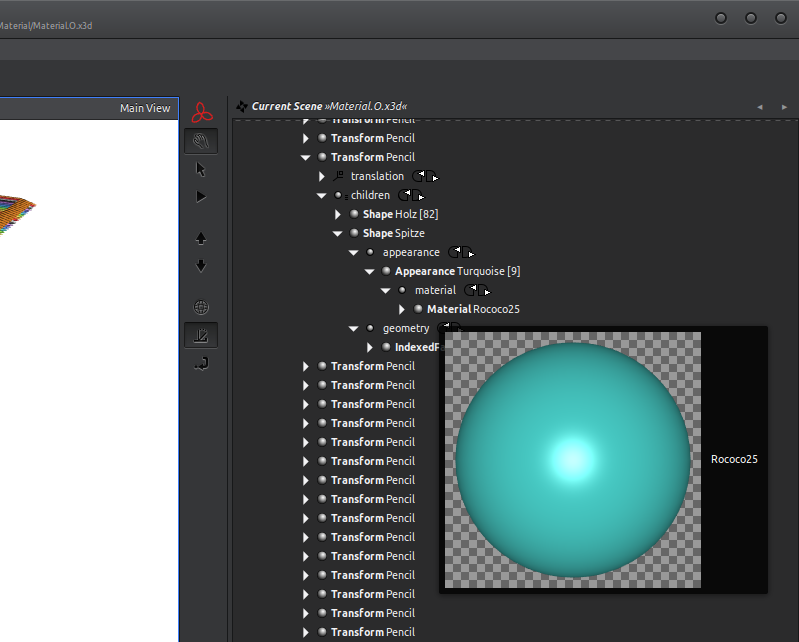Click the curved return arrow toolbar icon
This screenshot has width=799, height=642.
(x=201, y=363)
